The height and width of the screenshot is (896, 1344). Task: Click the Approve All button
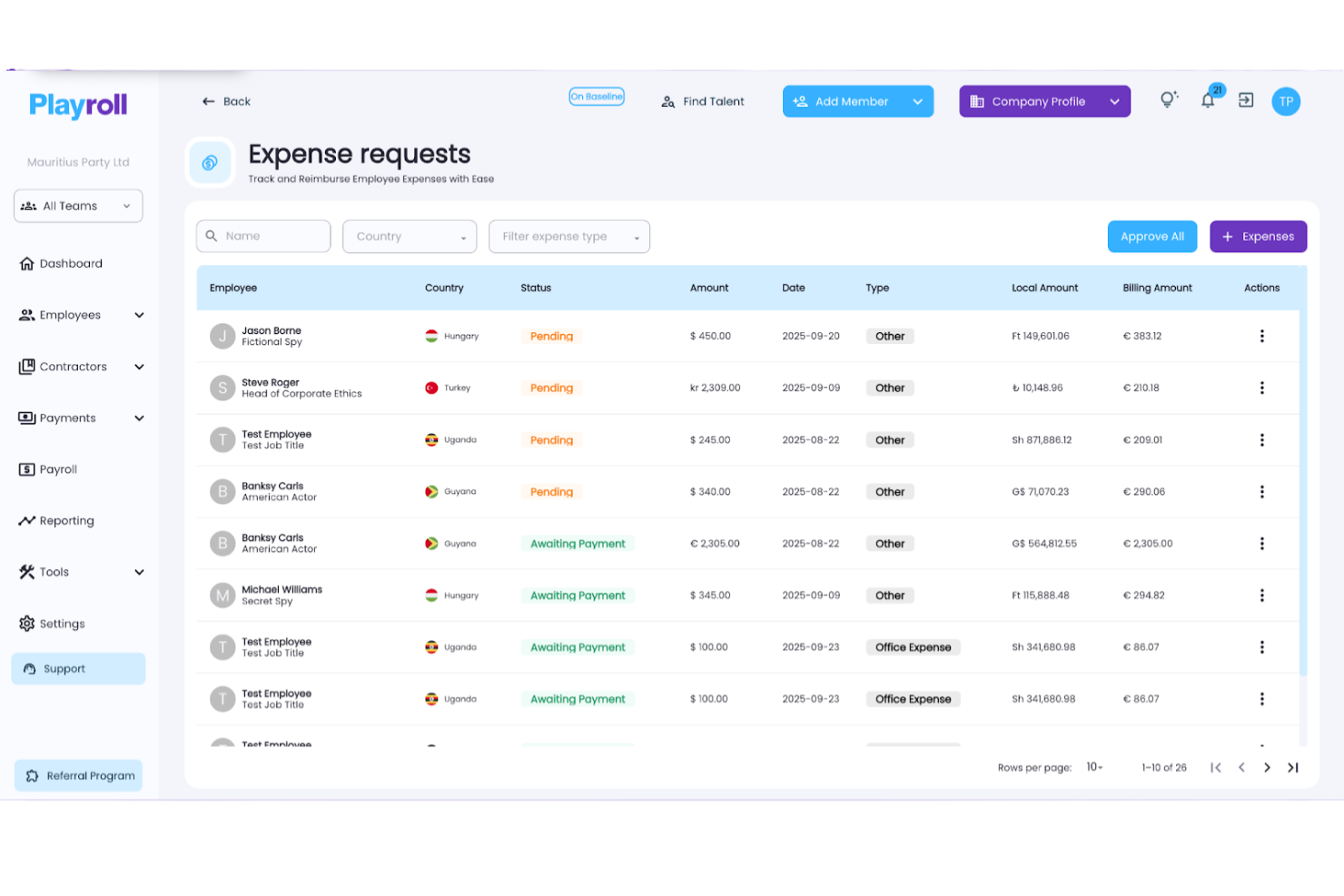click(x=1151, y=236)
